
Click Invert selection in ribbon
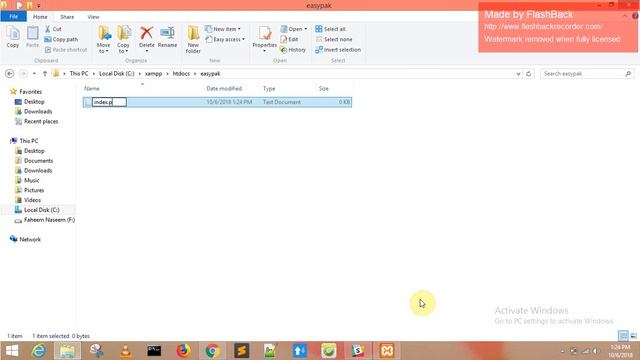click(338, 50)
